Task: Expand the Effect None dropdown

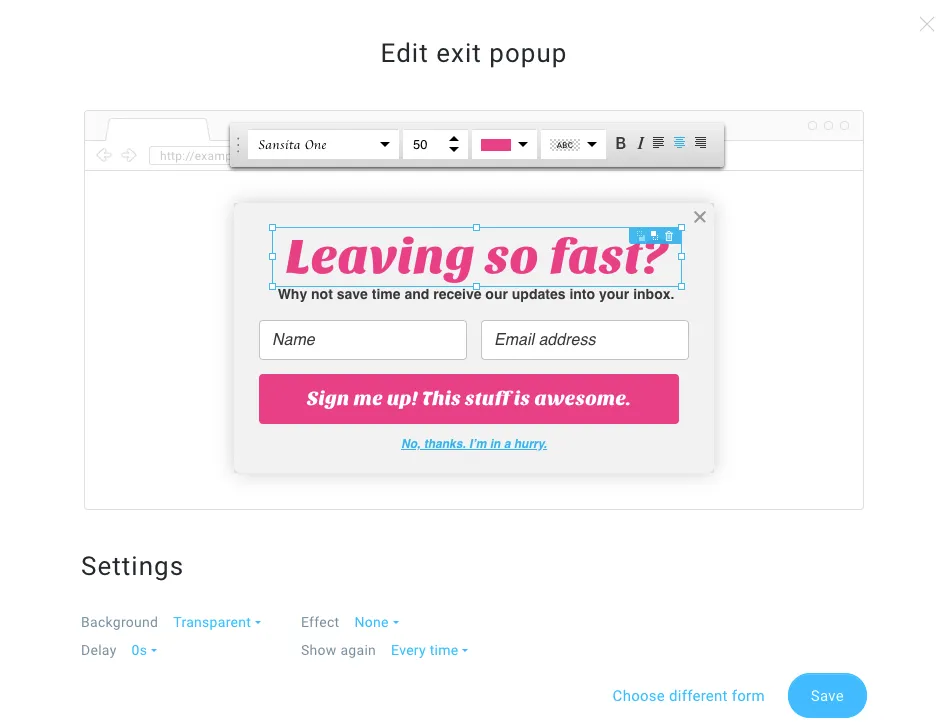Action: click(376, 622)
